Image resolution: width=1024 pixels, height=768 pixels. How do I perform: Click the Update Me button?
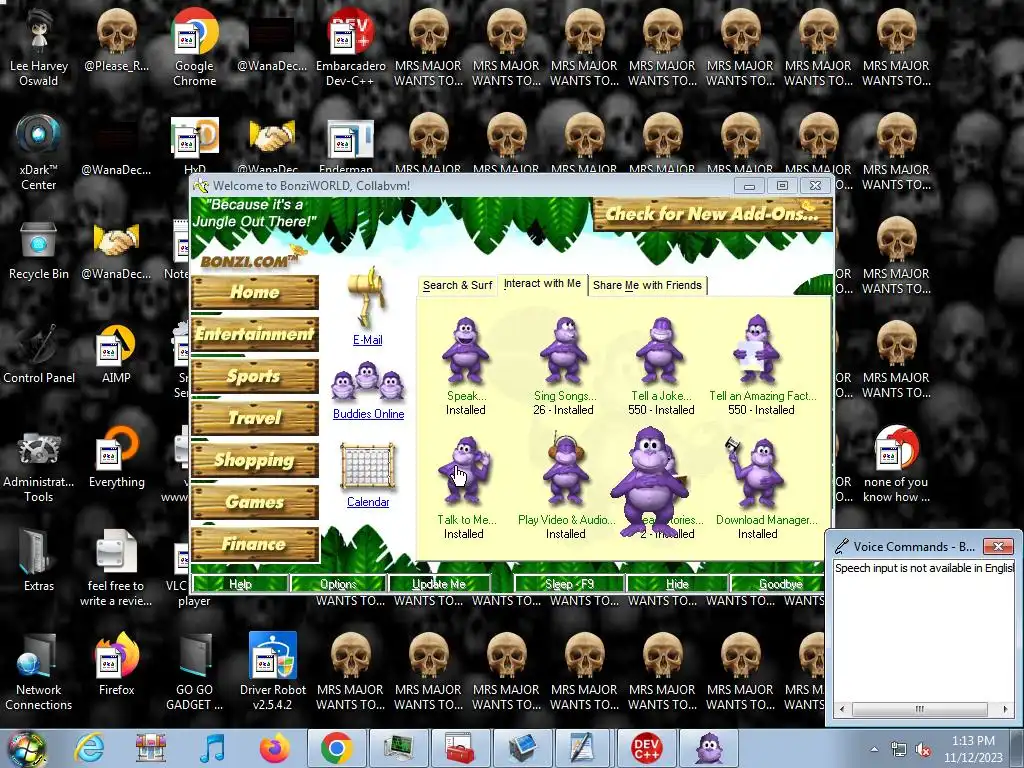(439, 584)
